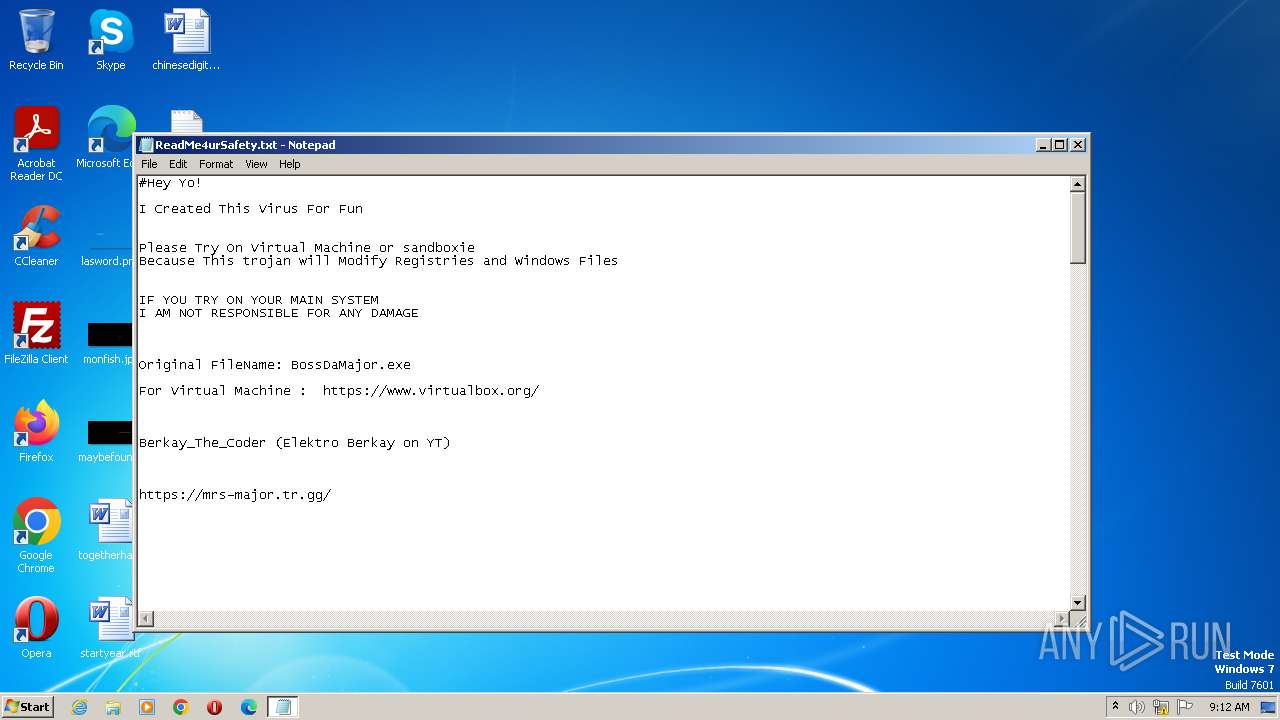This screenshot has height=720, width=1280.
Task: Open the volume speaker tray icon
Action: coord(1137,707)
